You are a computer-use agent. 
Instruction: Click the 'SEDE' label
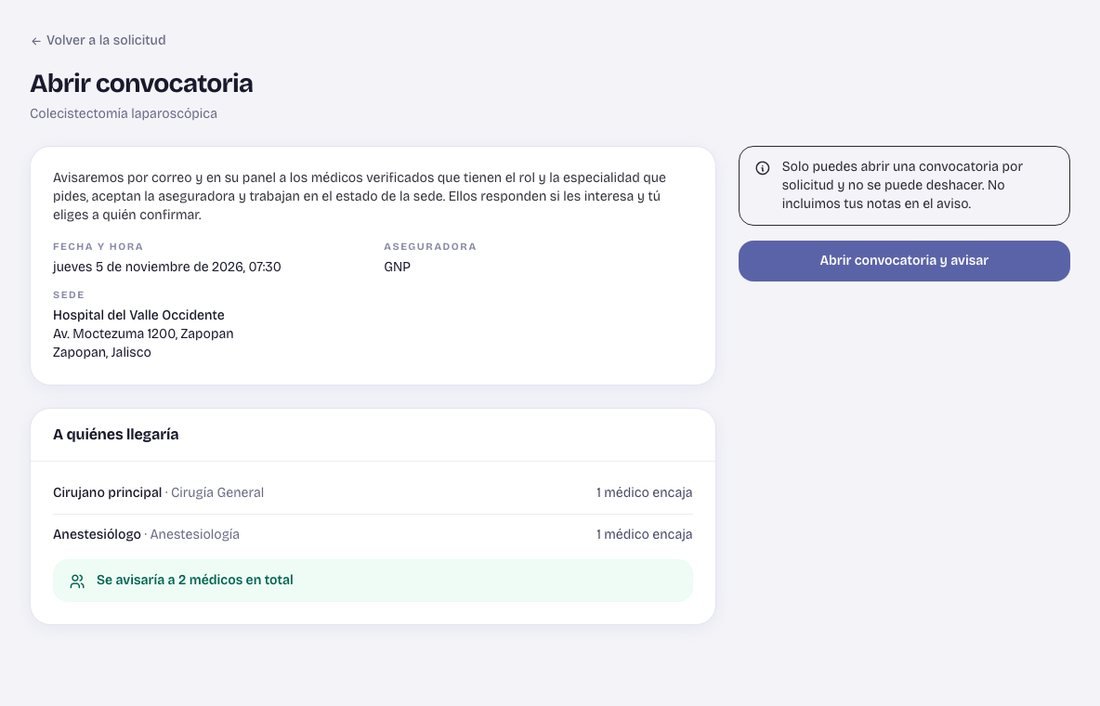(x=69, y=295)
